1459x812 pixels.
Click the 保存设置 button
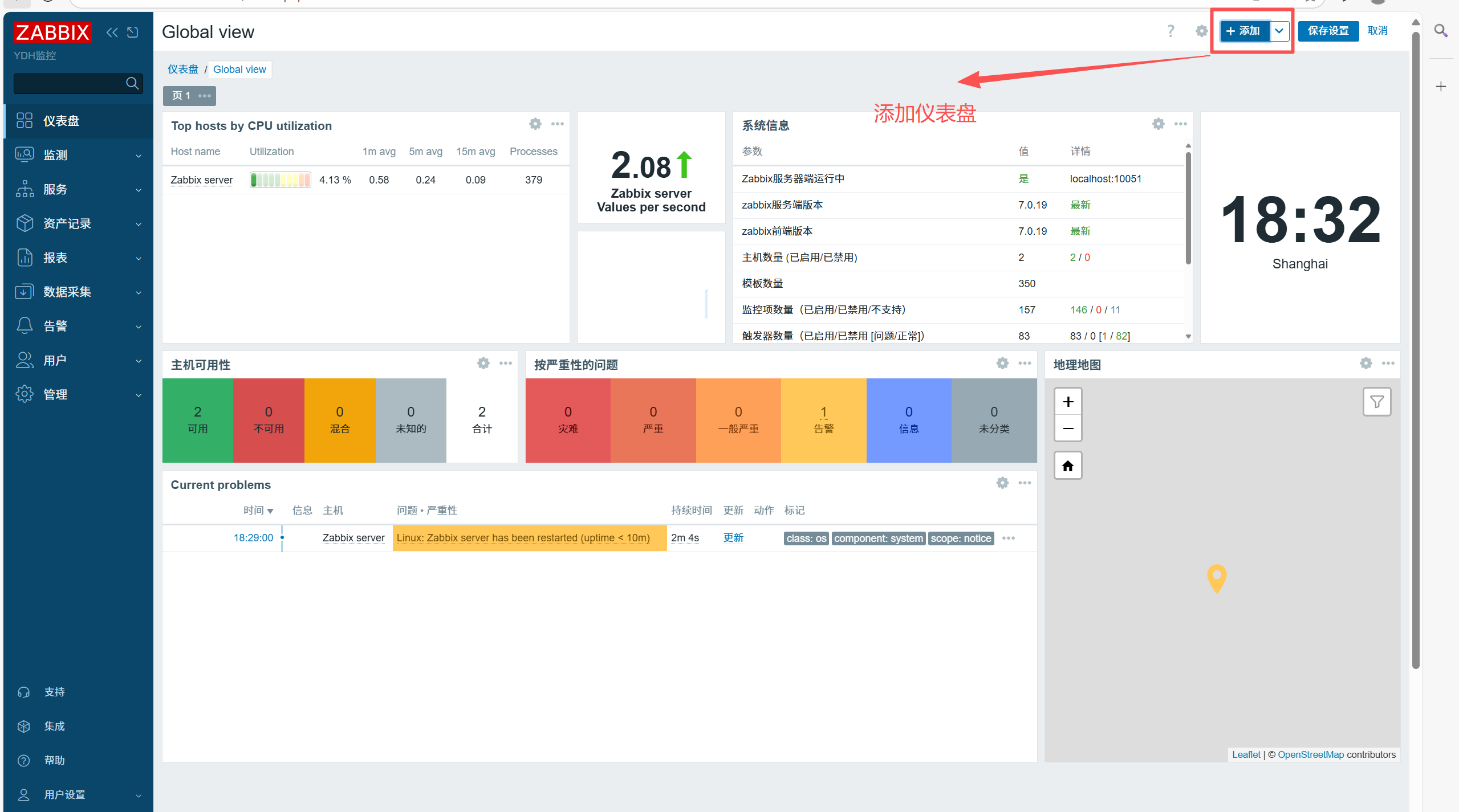tap(1327, 31)
